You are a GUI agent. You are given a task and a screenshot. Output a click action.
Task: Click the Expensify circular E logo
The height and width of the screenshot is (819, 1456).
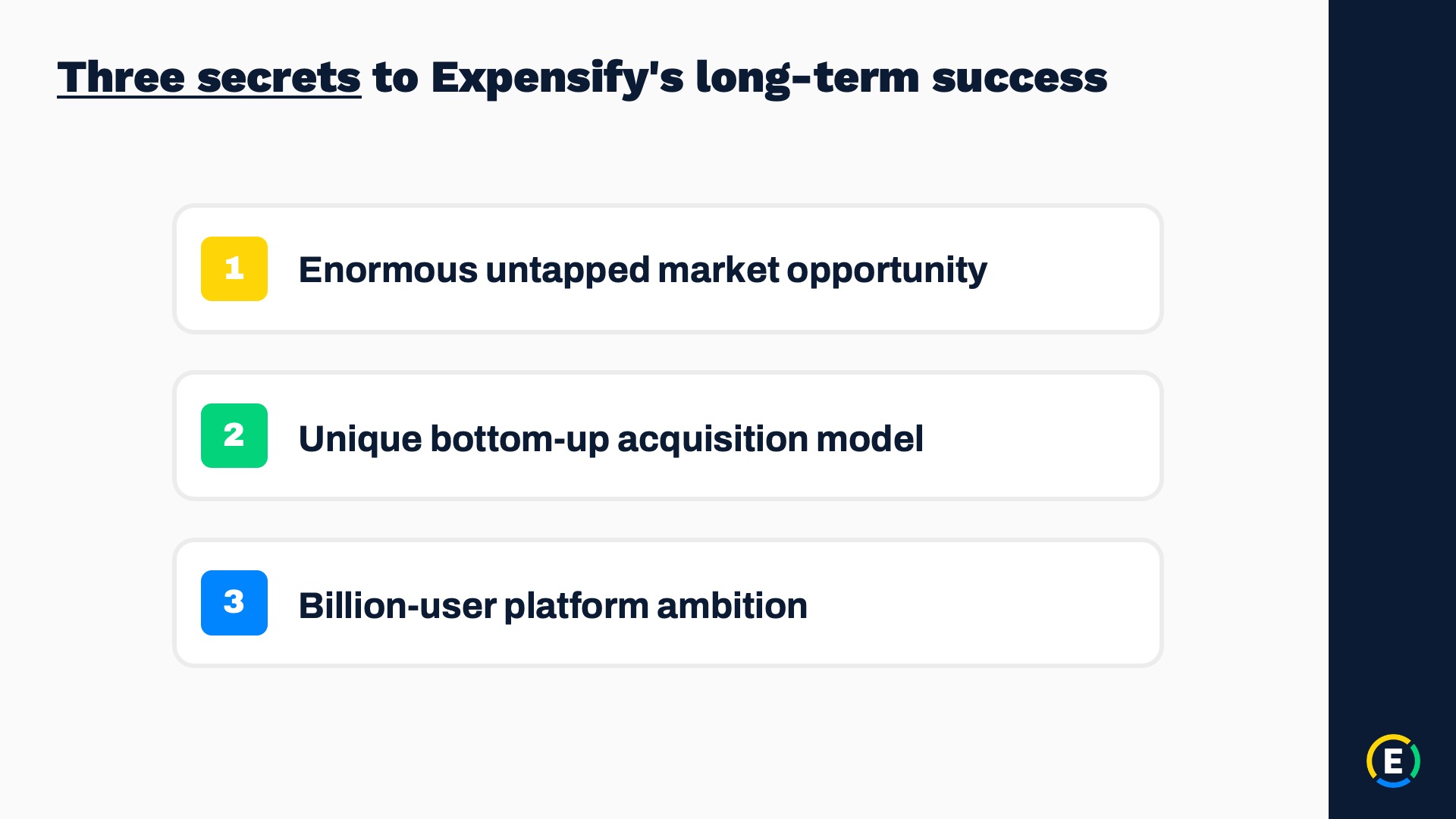pos(1393,761)
